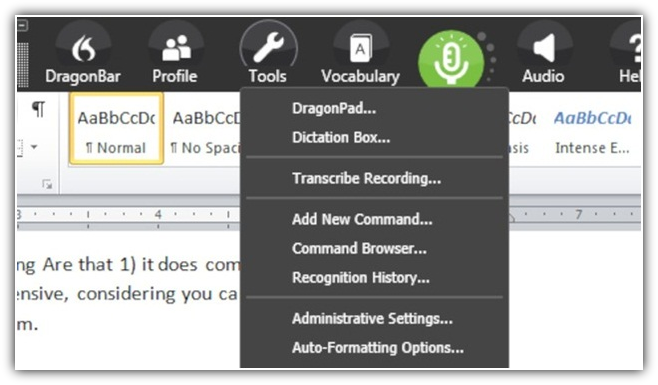Apply the Normal style in Word
658x385 pixels.
tap(116, 128)
